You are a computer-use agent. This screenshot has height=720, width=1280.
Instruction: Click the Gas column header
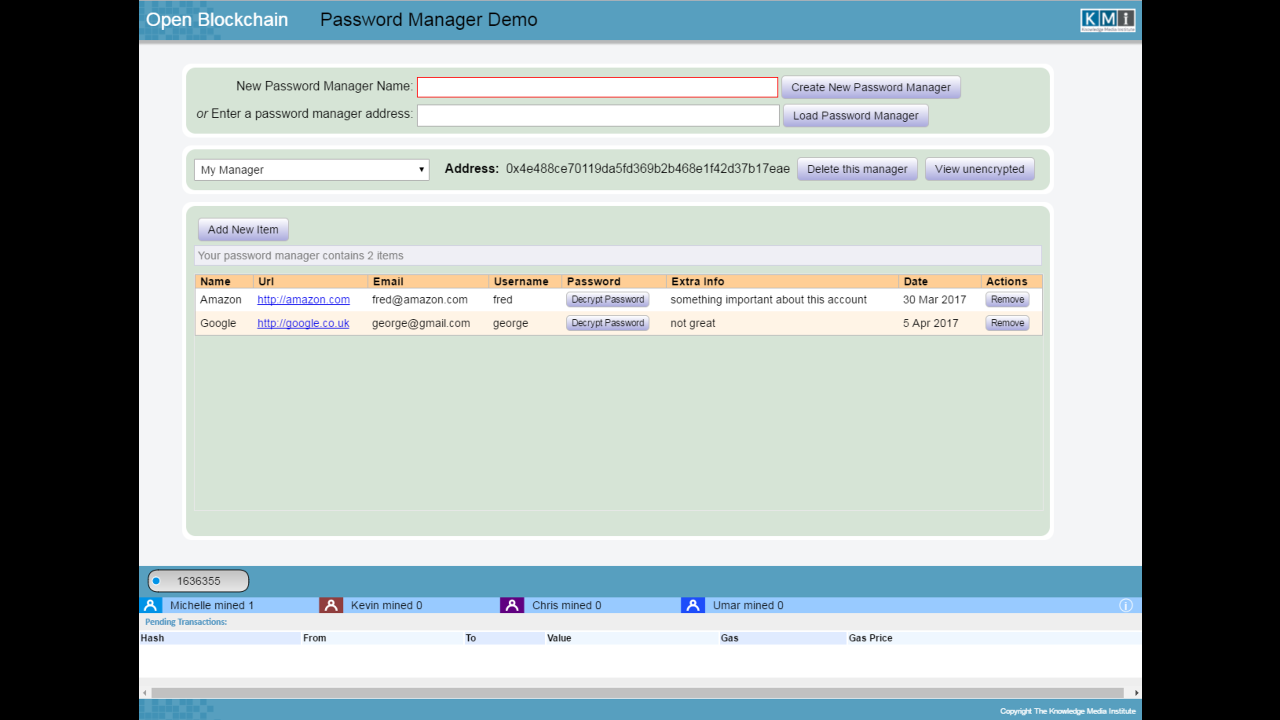730,638
